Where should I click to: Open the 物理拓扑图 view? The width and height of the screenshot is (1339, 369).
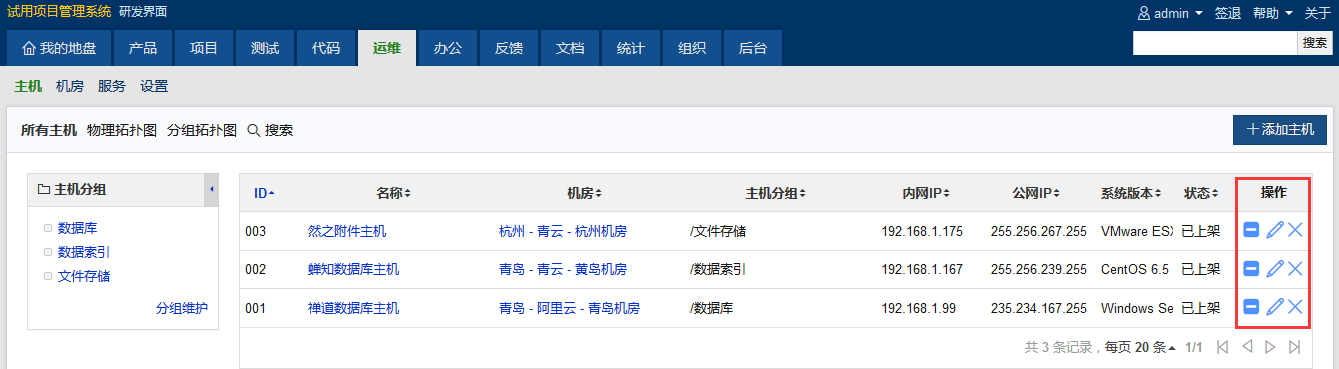(122, 130)
